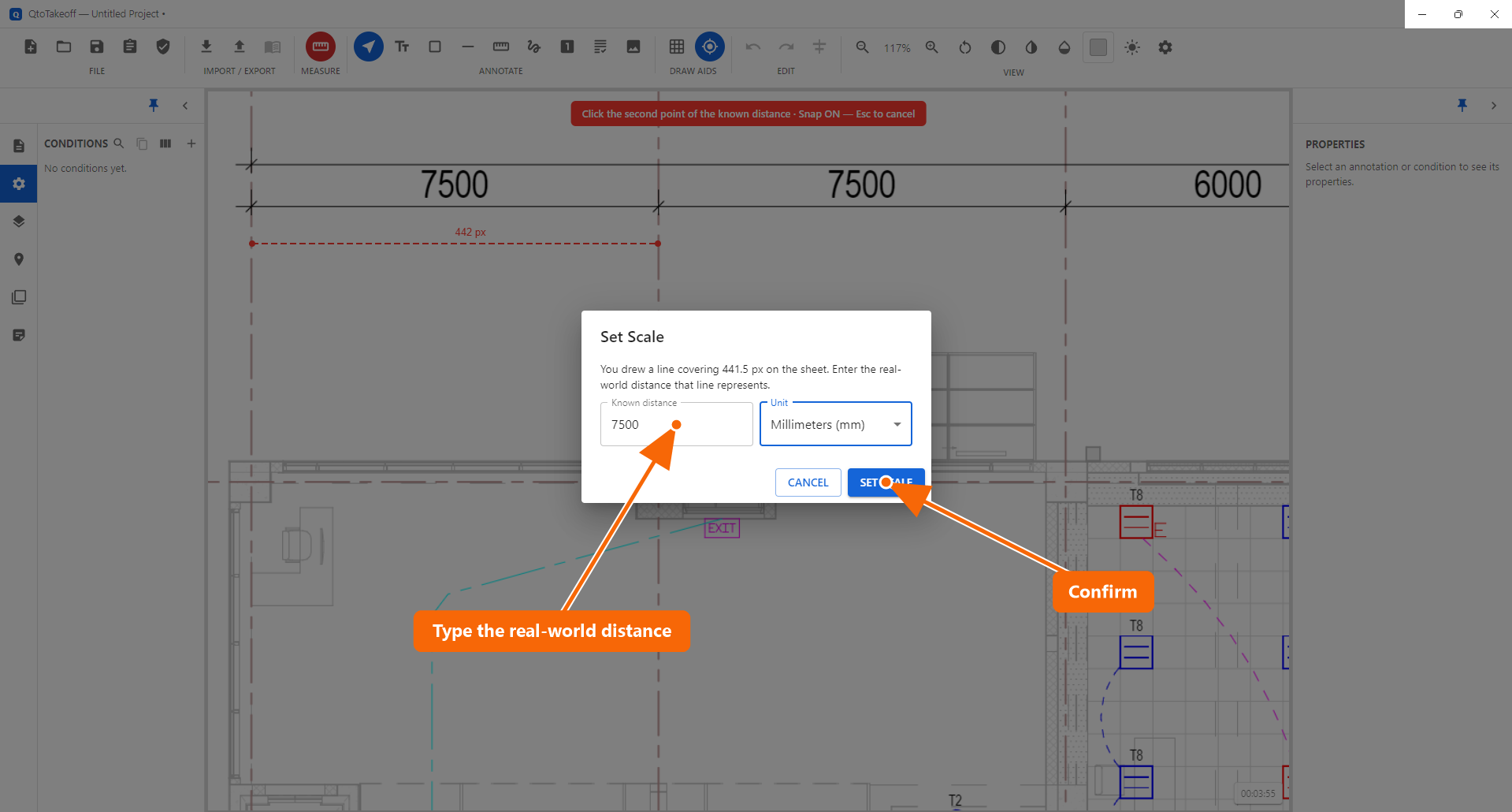Open the stacked pages sidebar tab
The height and width of the screenshot is (812, 1512).
(19, 297)
